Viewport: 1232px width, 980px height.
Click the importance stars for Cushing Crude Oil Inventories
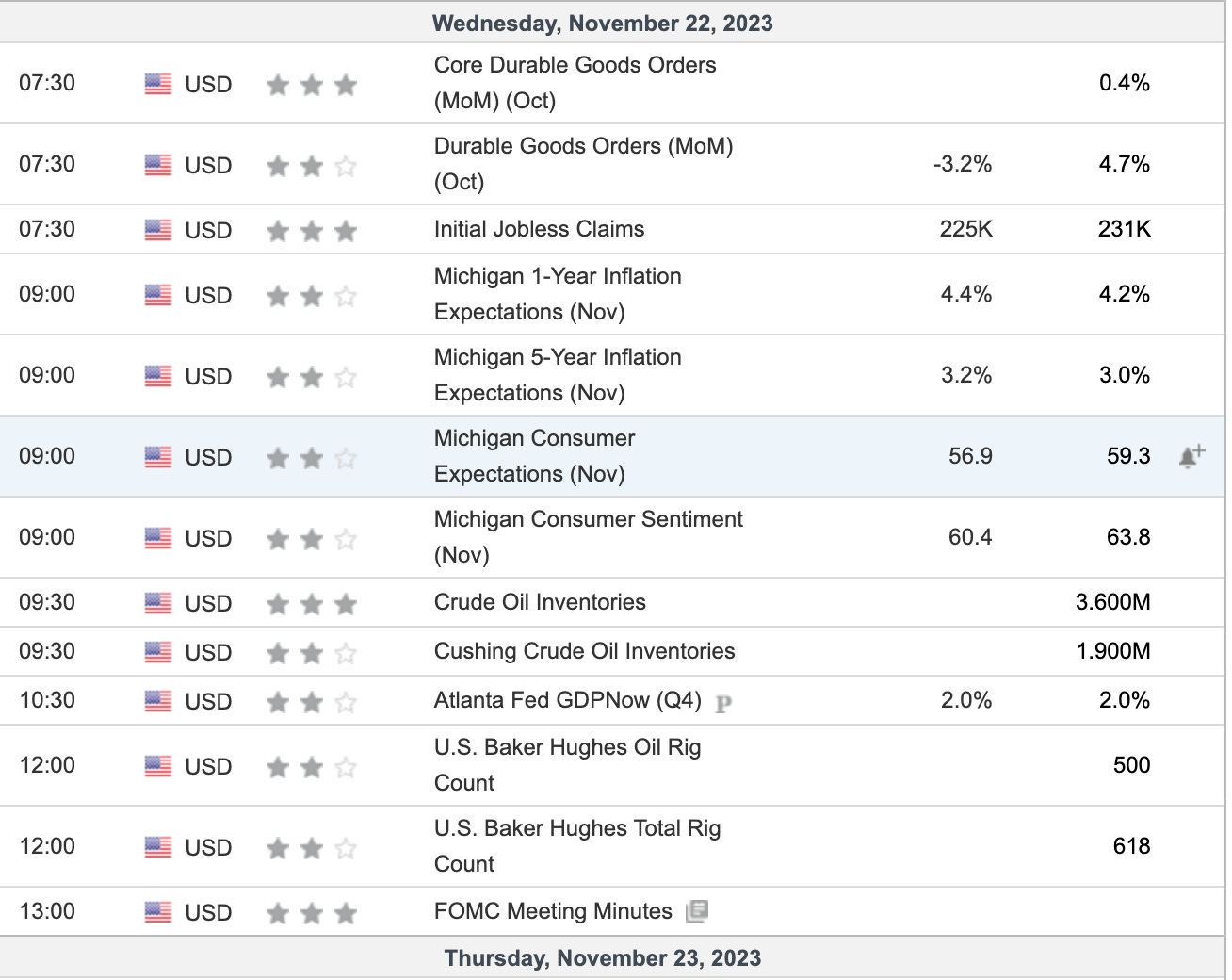[312, 653]
